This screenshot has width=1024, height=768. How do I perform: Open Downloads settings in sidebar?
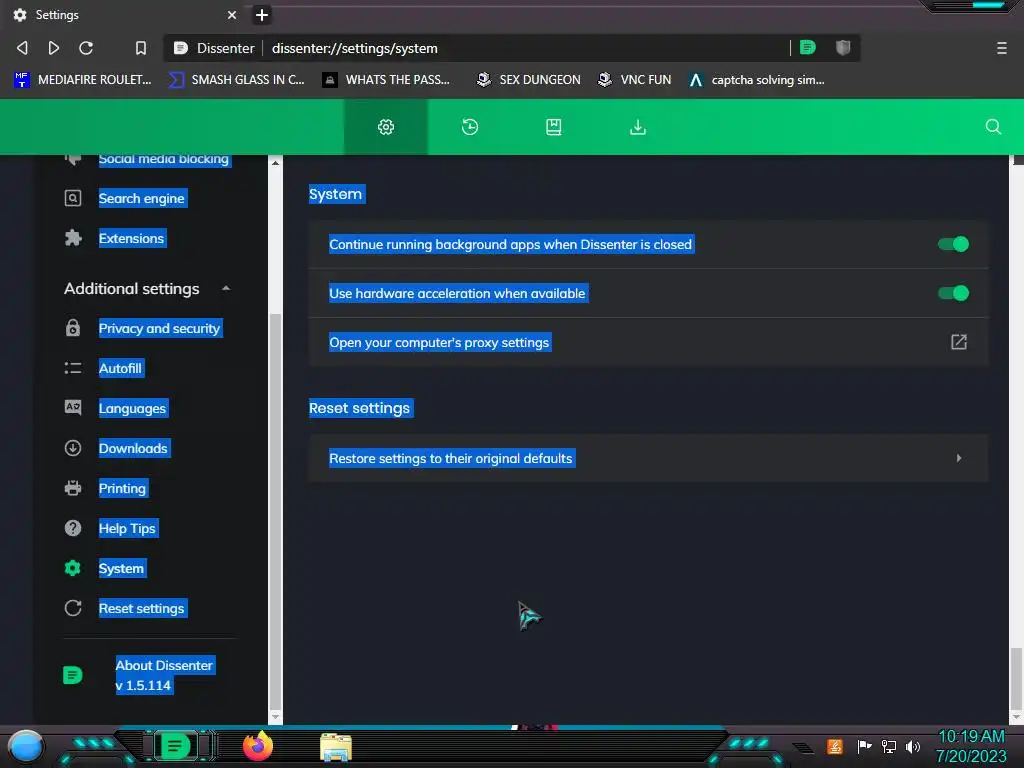[133, 449]
